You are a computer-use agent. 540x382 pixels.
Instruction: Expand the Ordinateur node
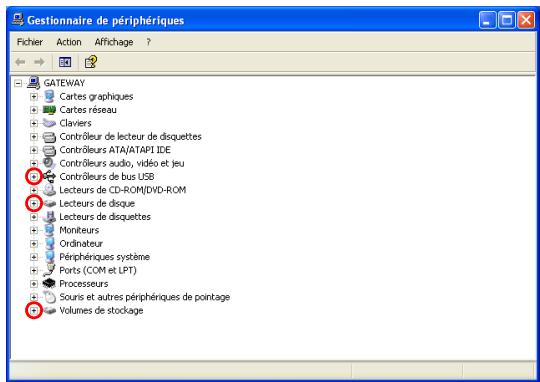tap(34, 244)
